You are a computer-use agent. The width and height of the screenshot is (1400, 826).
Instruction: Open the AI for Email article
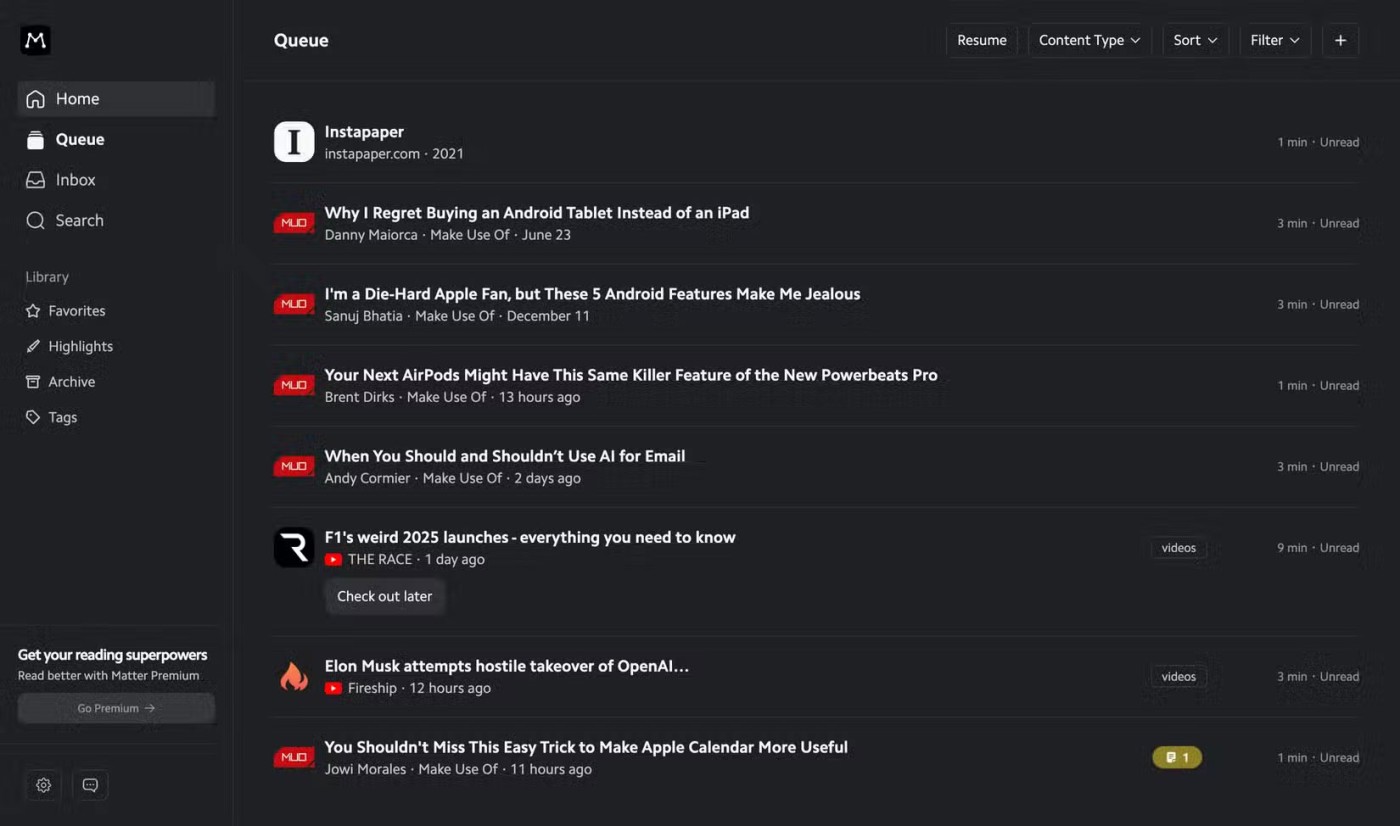click(x=504, y=456)
